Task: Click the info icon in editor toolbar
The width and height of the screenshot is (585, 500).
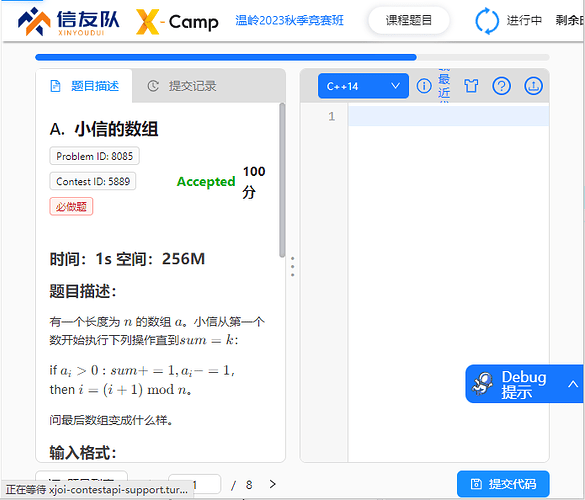Action: pos(424,86)
